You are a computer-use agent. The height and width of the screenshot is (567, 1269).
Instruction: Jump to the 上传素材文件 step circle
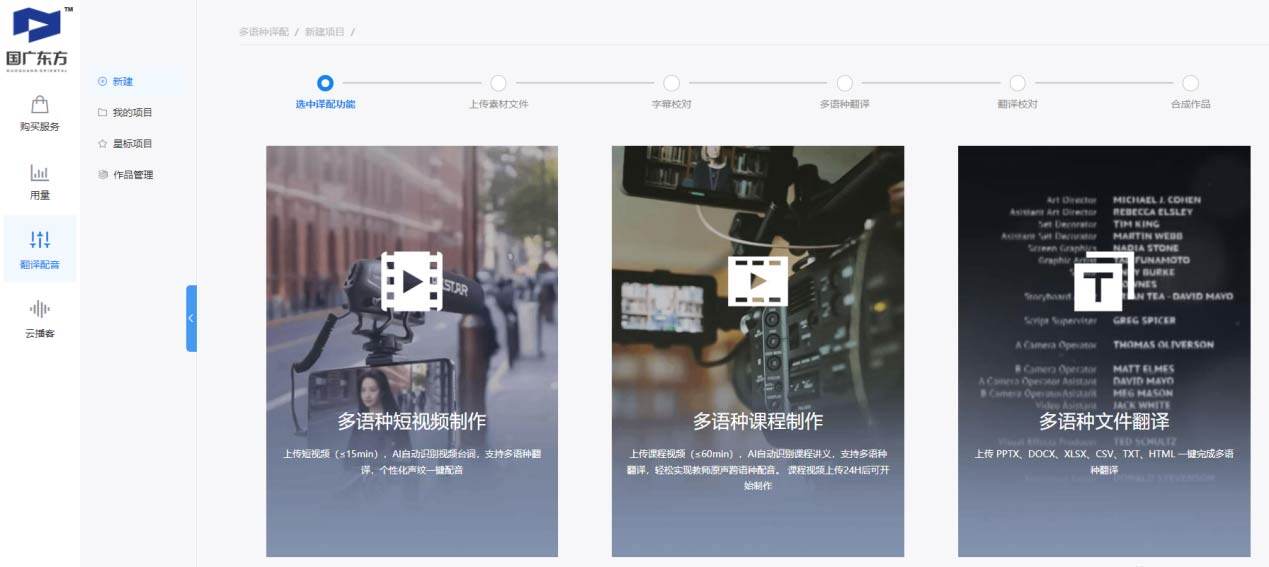[x=498, y=83]
